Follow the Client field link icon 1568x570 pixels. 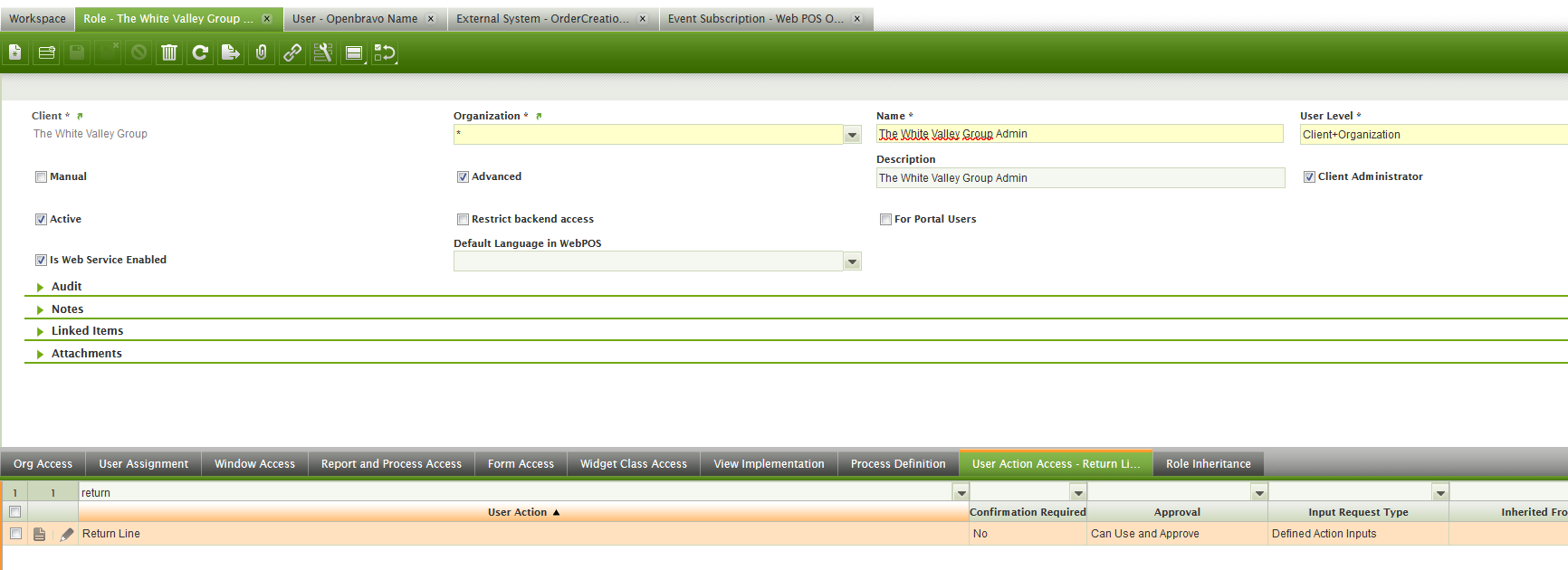point(80,116)
